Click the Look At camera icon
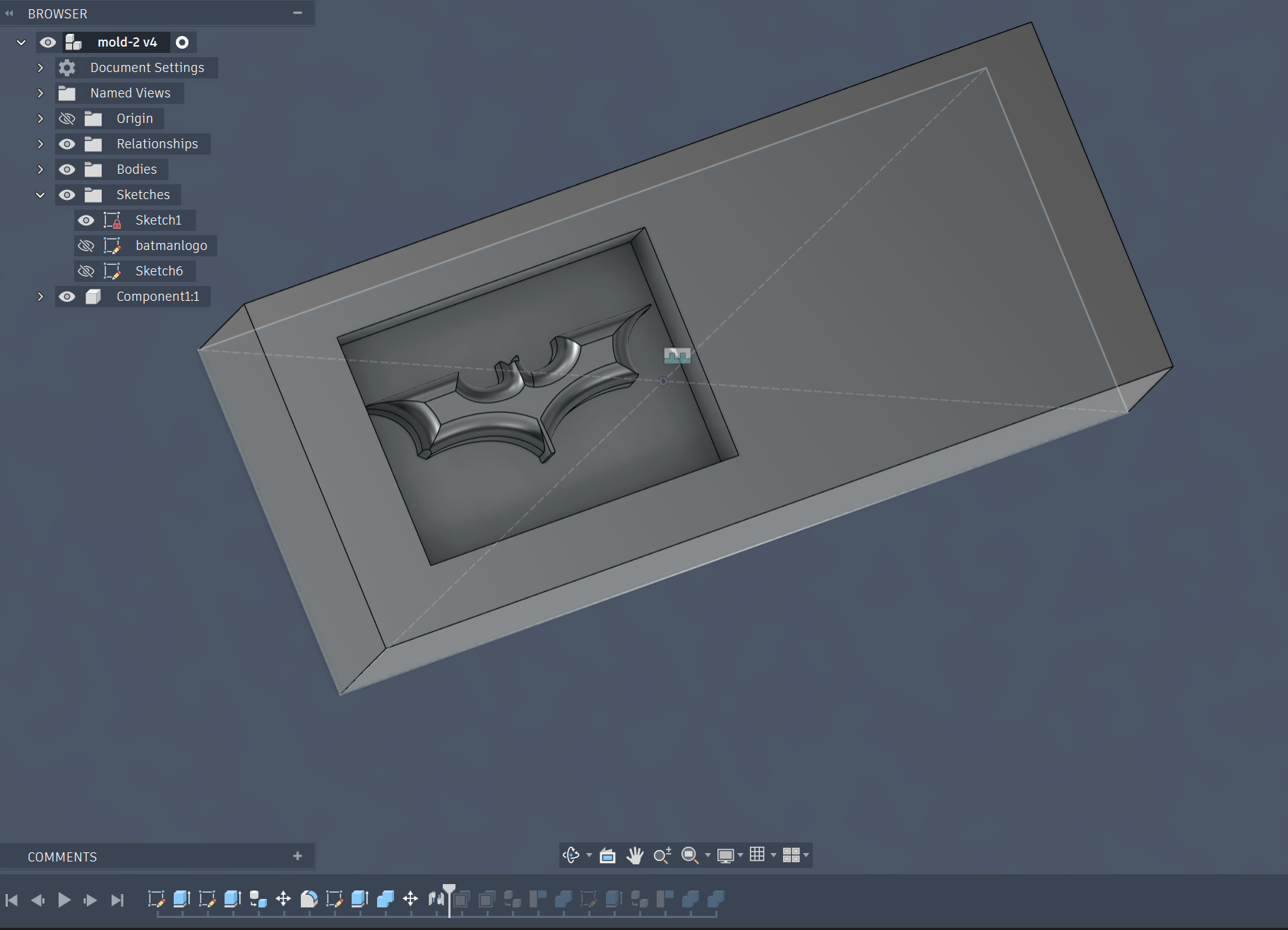 pyautogui.click(x=607, y=856)
